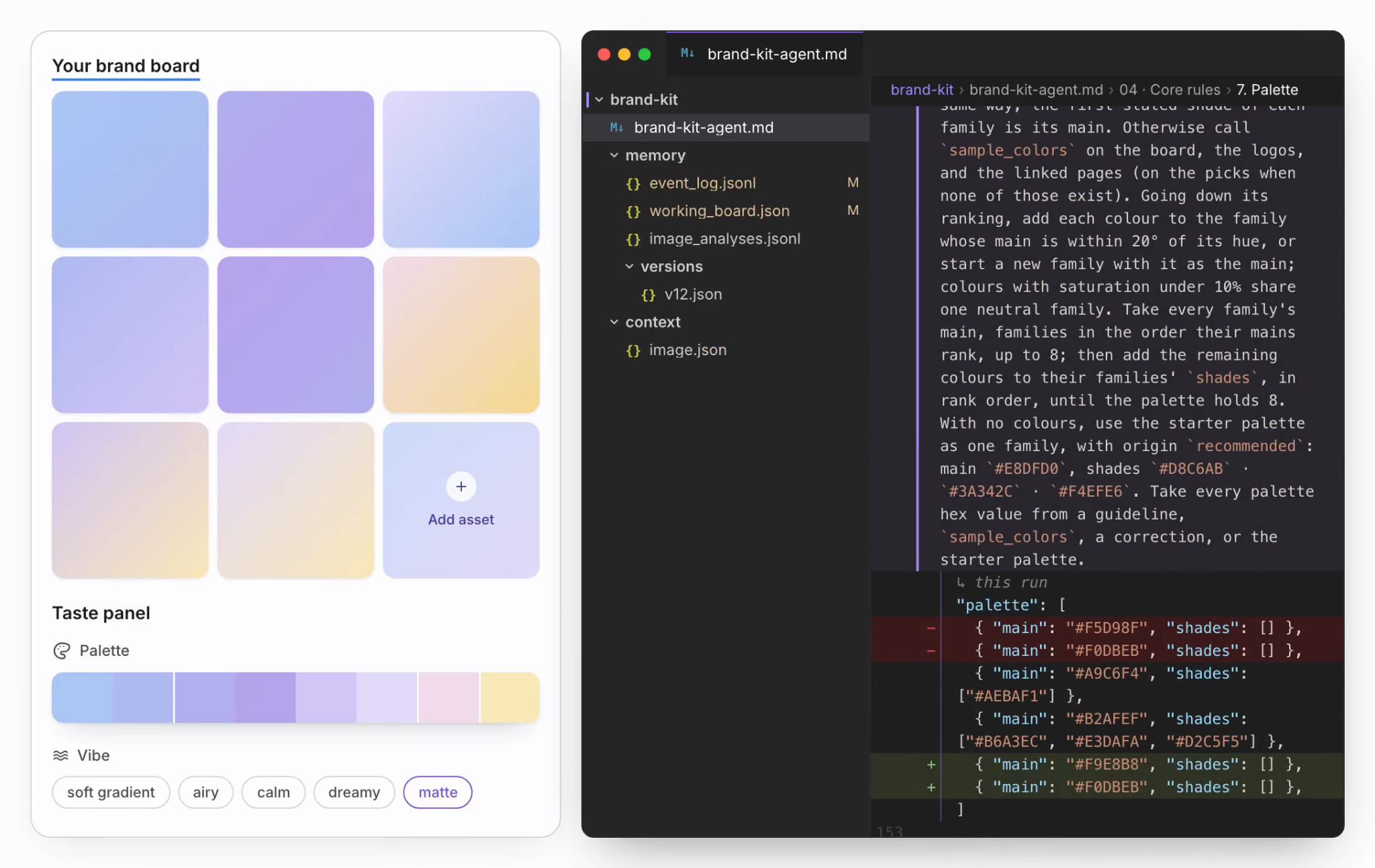Open the pale lavender-to-blue thumbnail in the top row
Image resolution: width=1375 pixels, height=868 pixels.
point(461,169)
